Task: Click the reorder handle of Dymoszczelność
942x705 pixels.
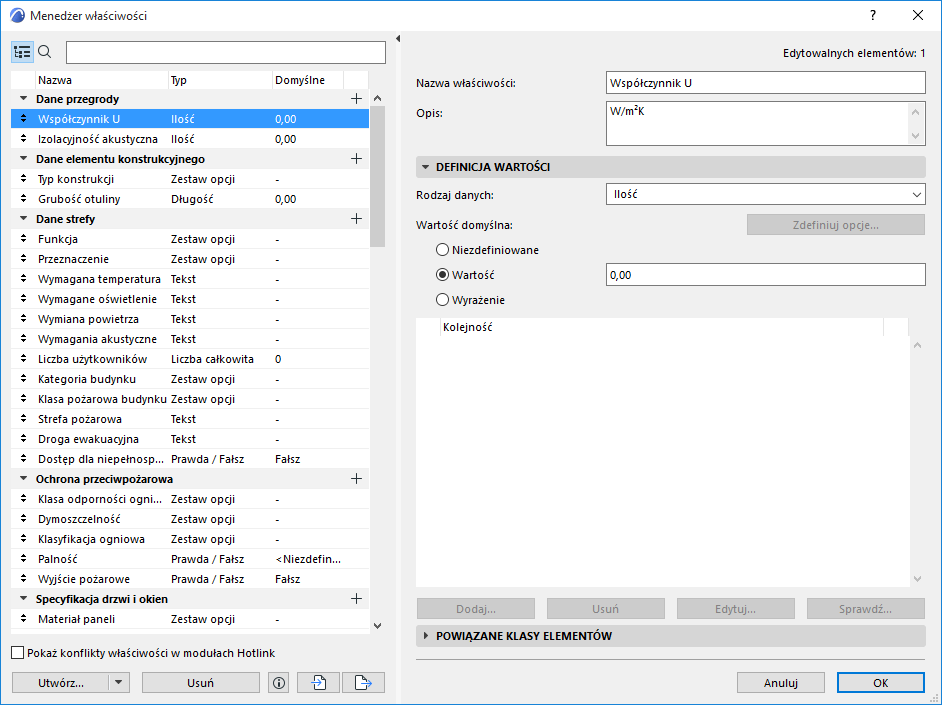Action: click(23, 519)
